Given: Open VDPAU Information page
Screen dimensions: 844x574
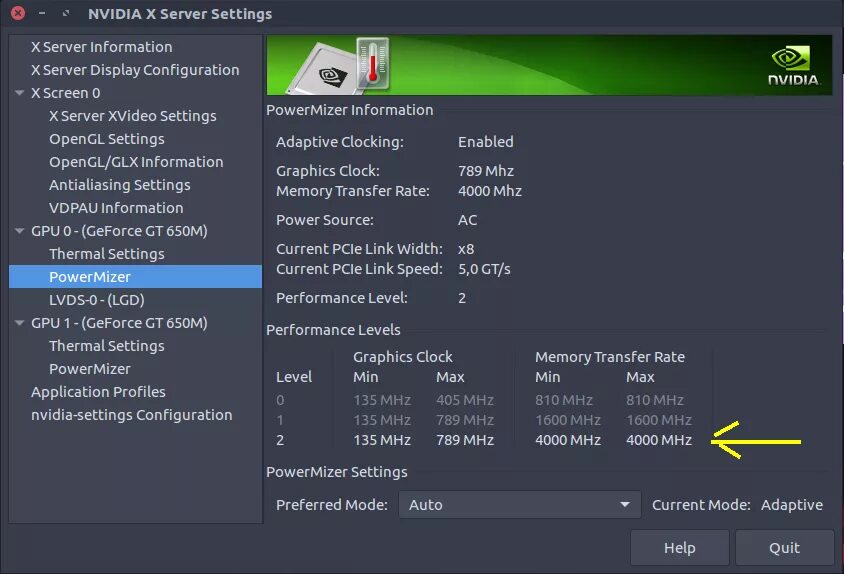Looking at the screenshot, I should tap(116, 208).
